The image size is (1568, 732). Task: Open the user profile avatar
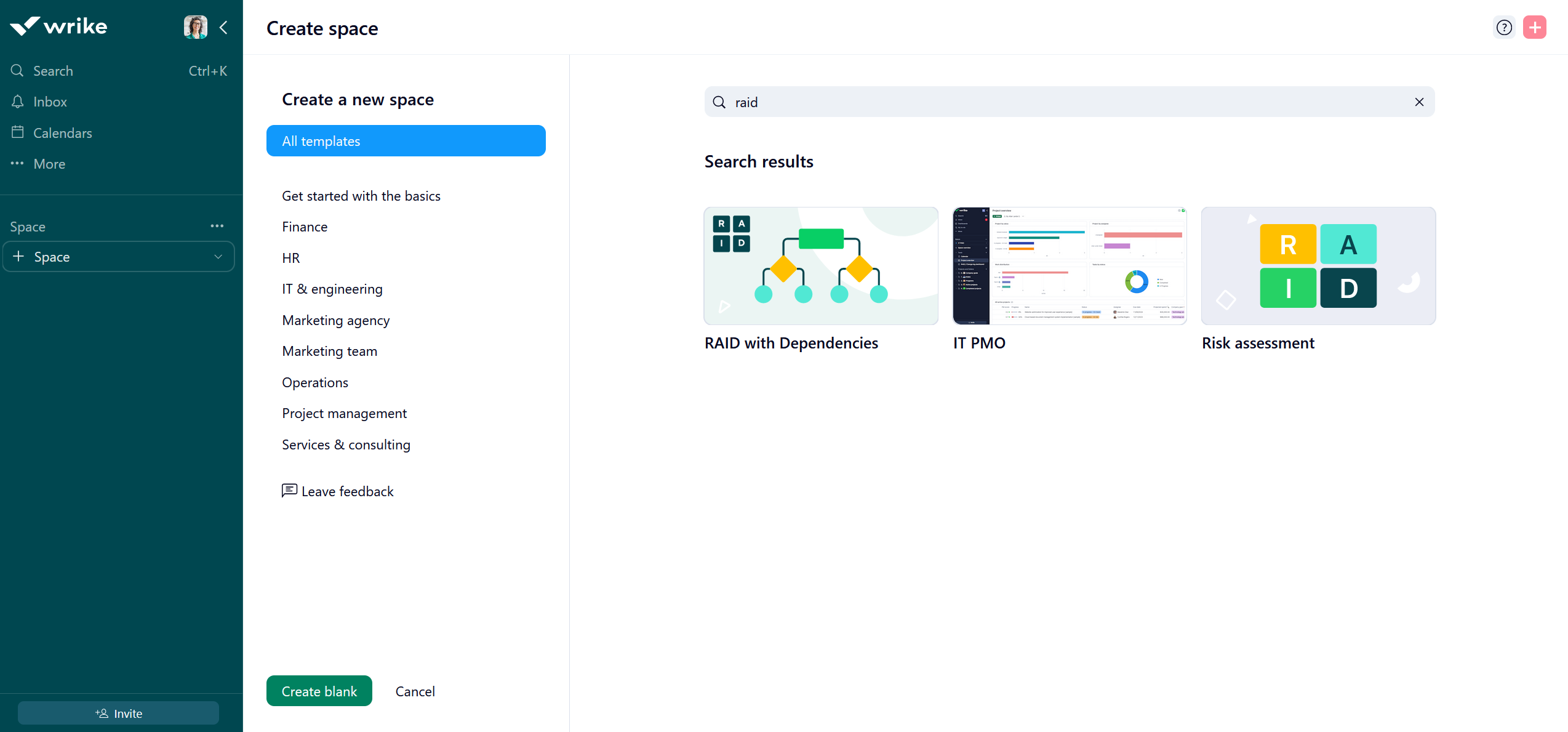click(x=195, y=27)
